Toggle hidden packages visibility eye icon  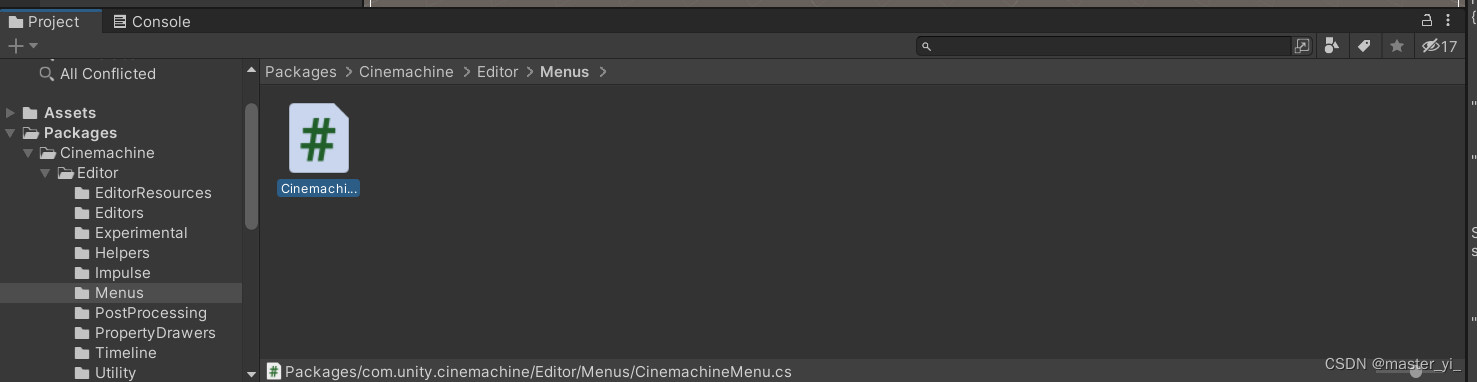pos(1439,46)
